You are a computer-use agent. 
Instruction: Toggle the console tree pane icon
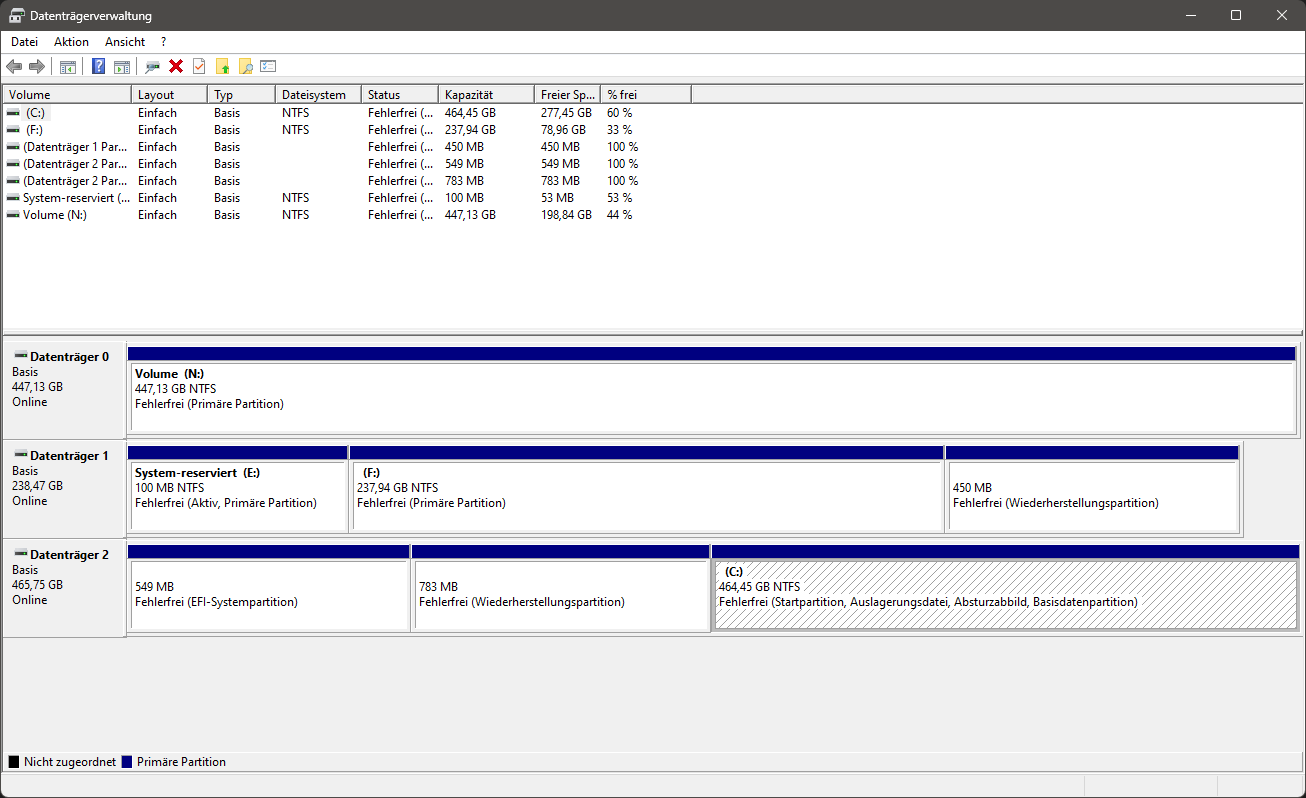click(x=68, y=67)
